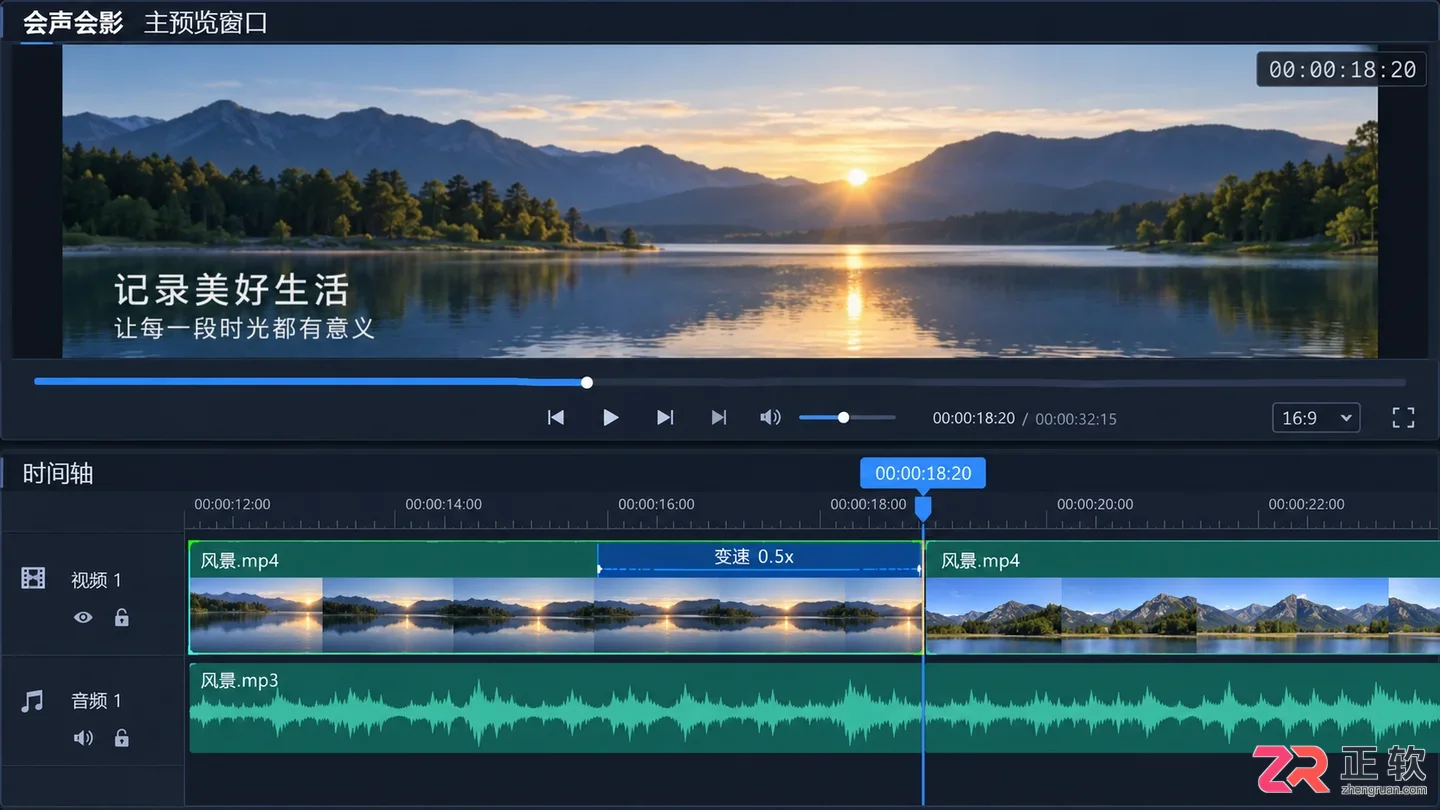Click 00:00:14:00 on the timeline ruler
This screenshot has width=1440, height=810.
(x=444, y=504)
